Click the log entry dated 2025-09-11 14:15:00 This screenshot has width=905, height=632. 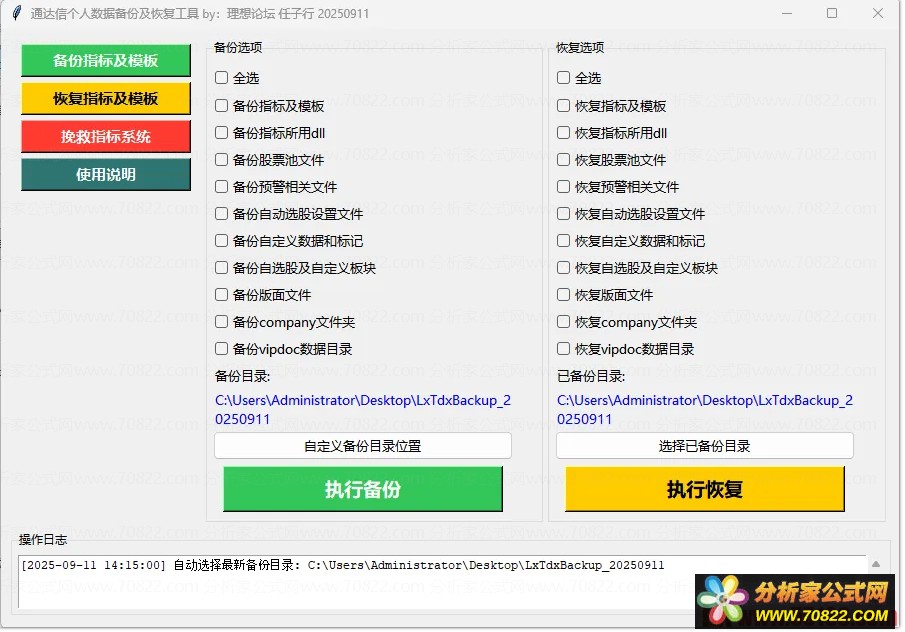(343, 565)
